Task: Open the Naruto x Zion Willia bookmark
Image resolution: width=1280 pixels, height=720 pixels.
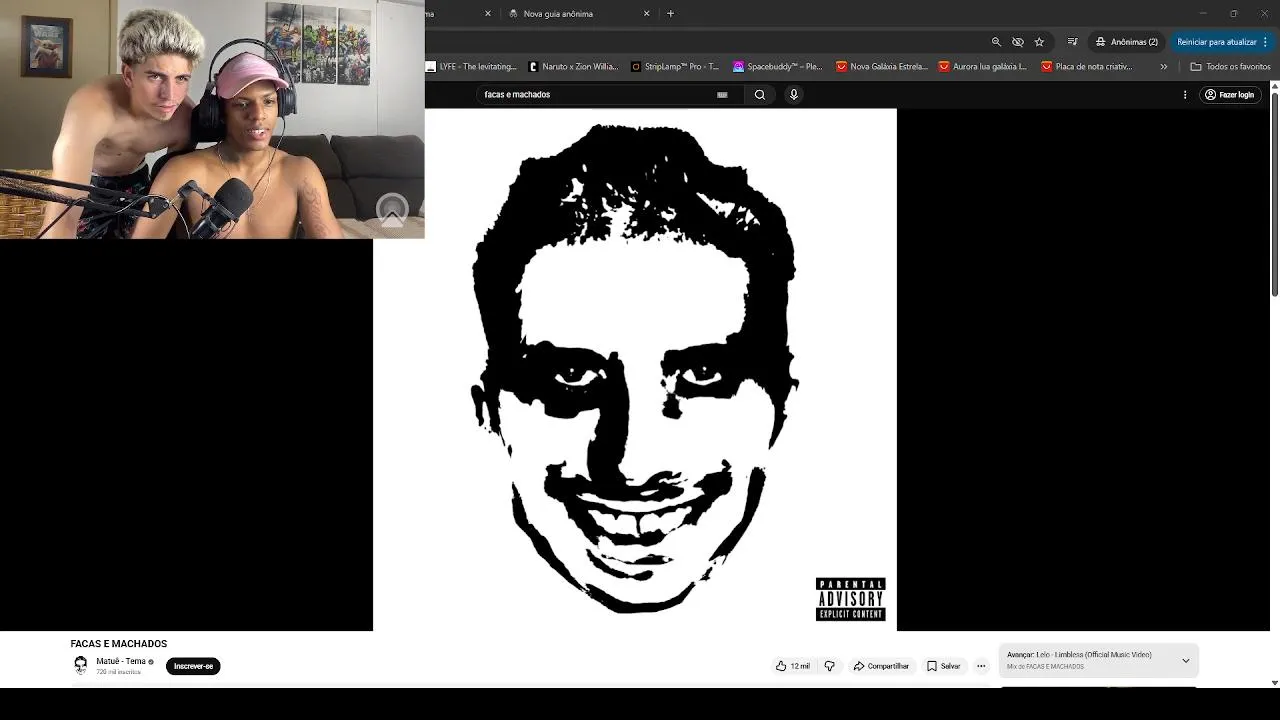Action: 574,67
